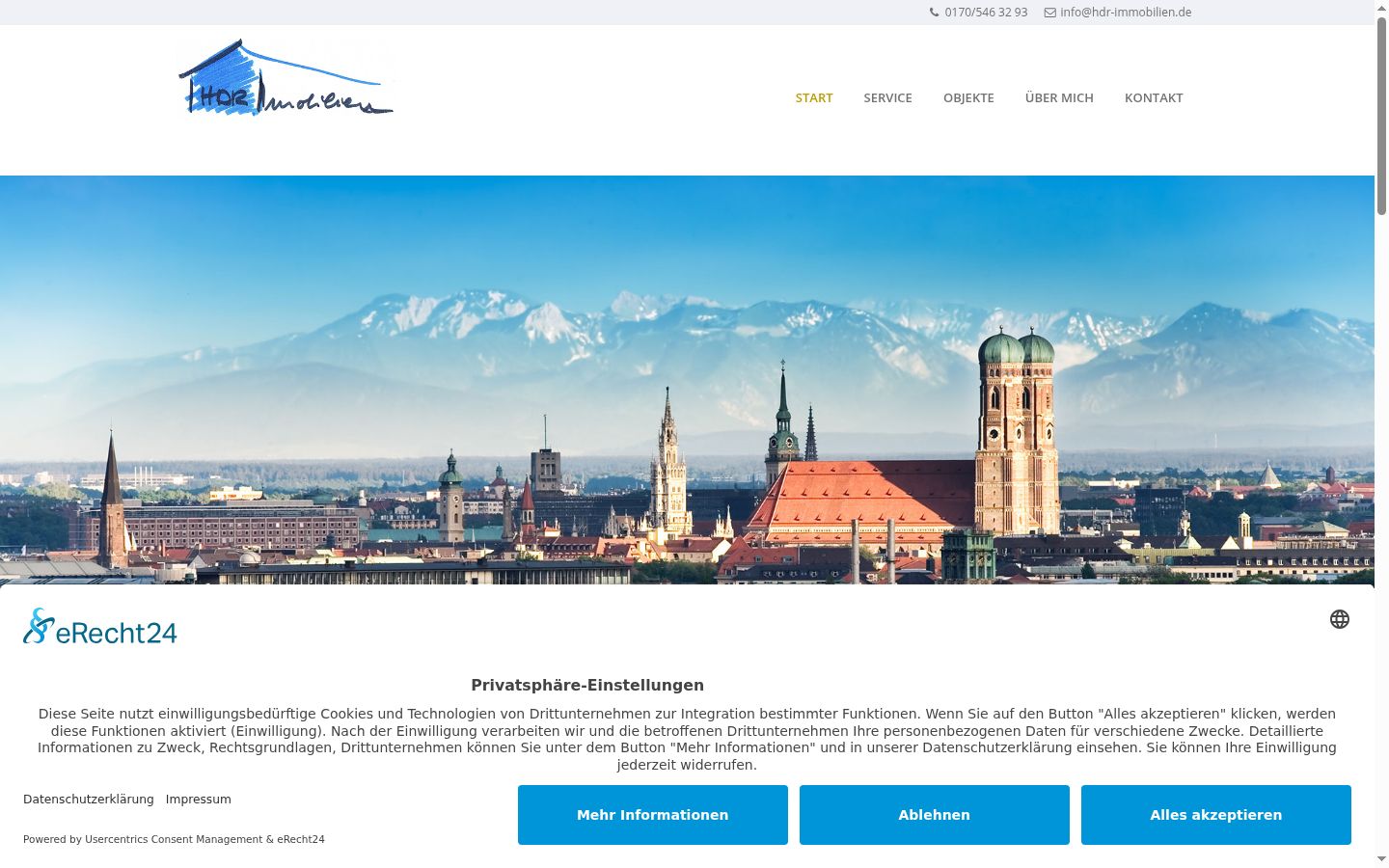
Task: Call phone number 0170/546 32 93
Action: coord(986,13)
